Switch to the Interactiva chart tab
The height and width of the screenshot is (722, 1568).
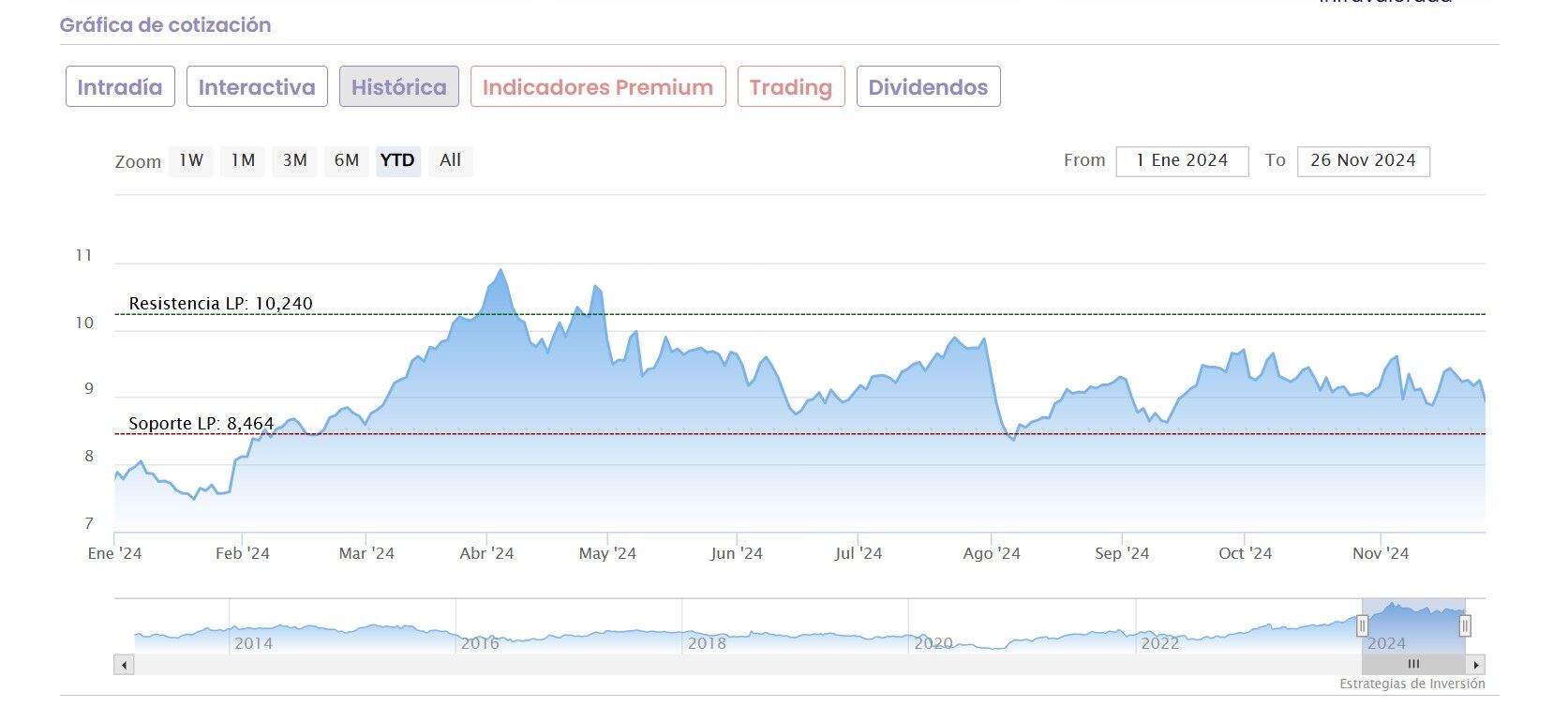click(x=257, y=87)
